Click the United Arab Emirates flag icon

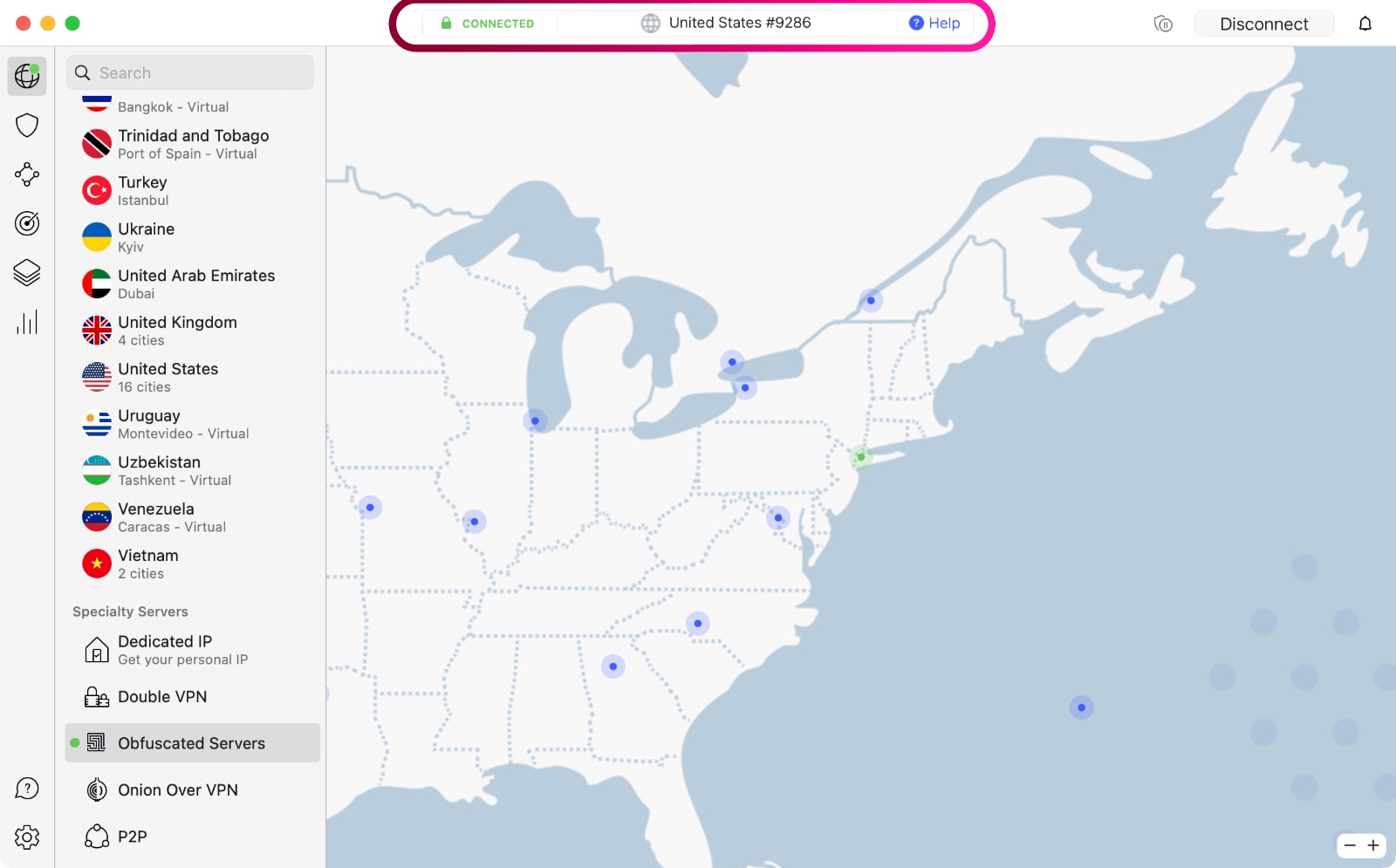click(97, 284)
